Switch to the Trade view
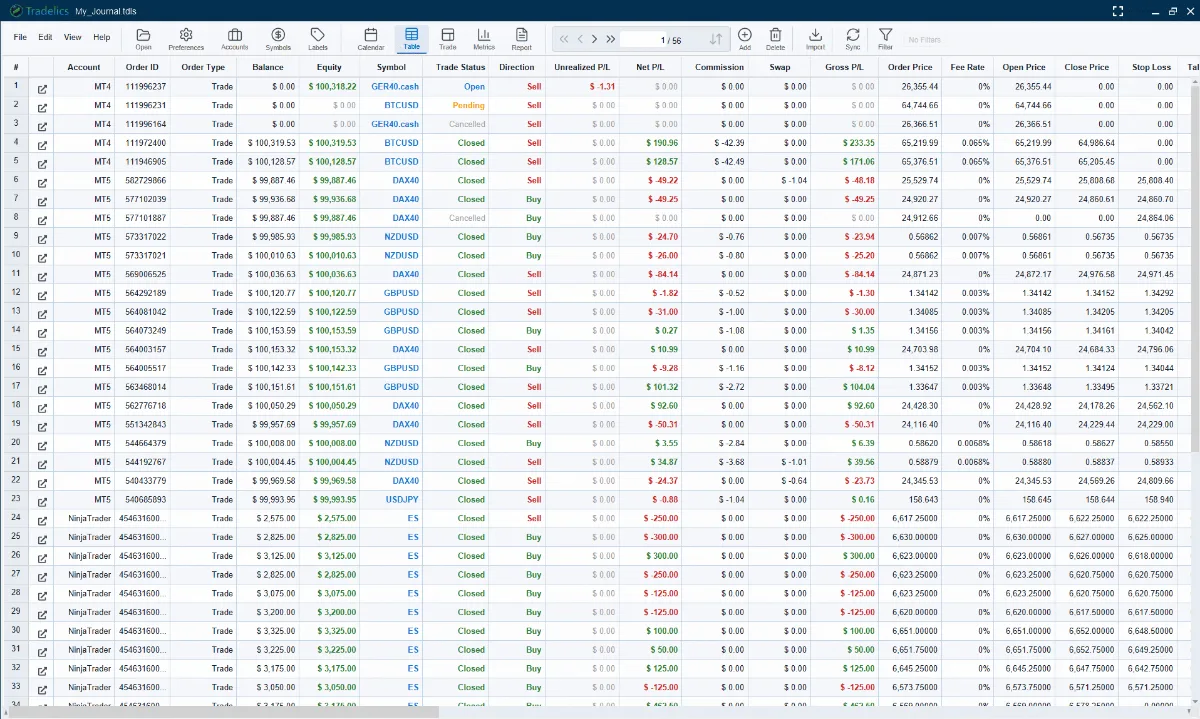 (x=447, y=39)
